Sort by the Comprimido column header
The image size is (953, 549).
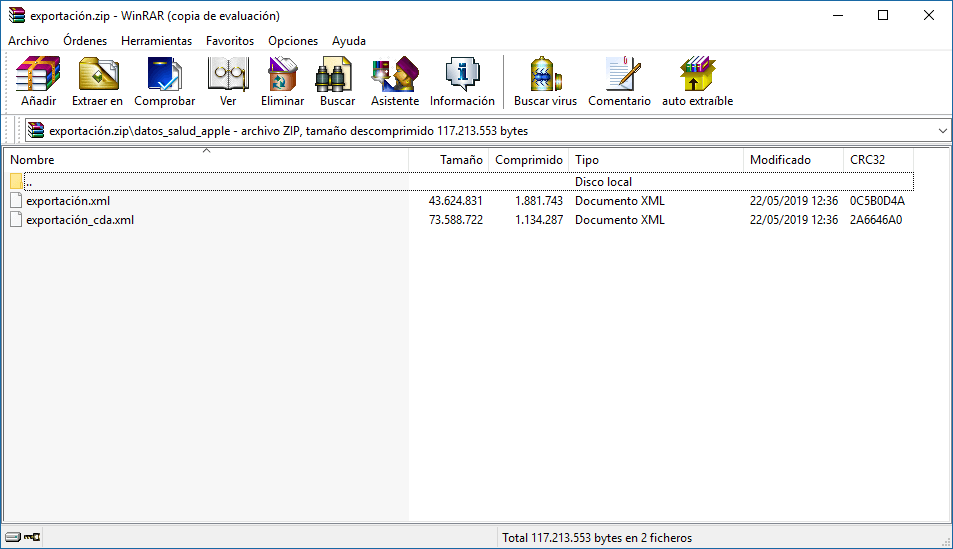[x=529, y=159]
